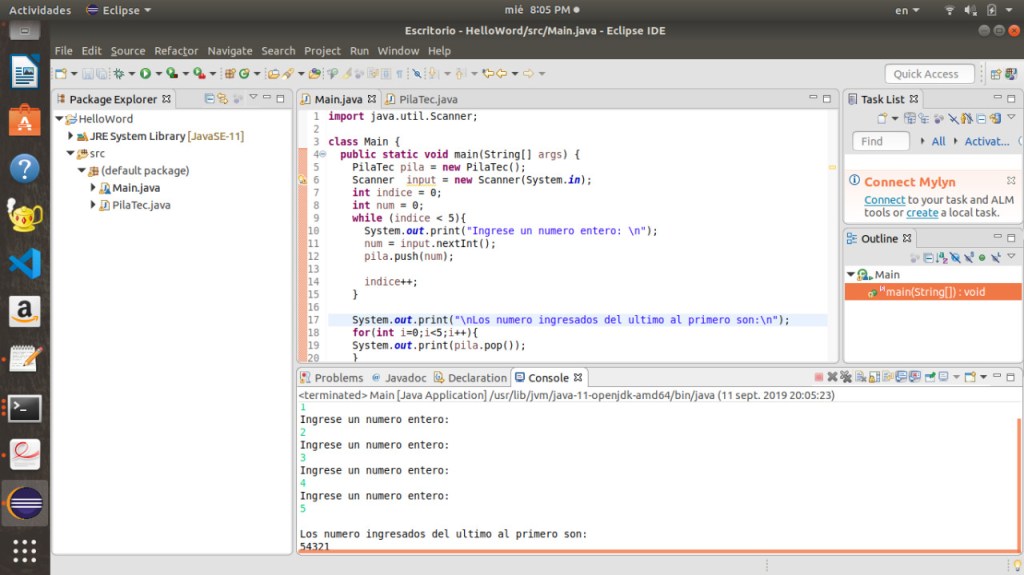Expand JRE System Library node

tap(71, 136)
